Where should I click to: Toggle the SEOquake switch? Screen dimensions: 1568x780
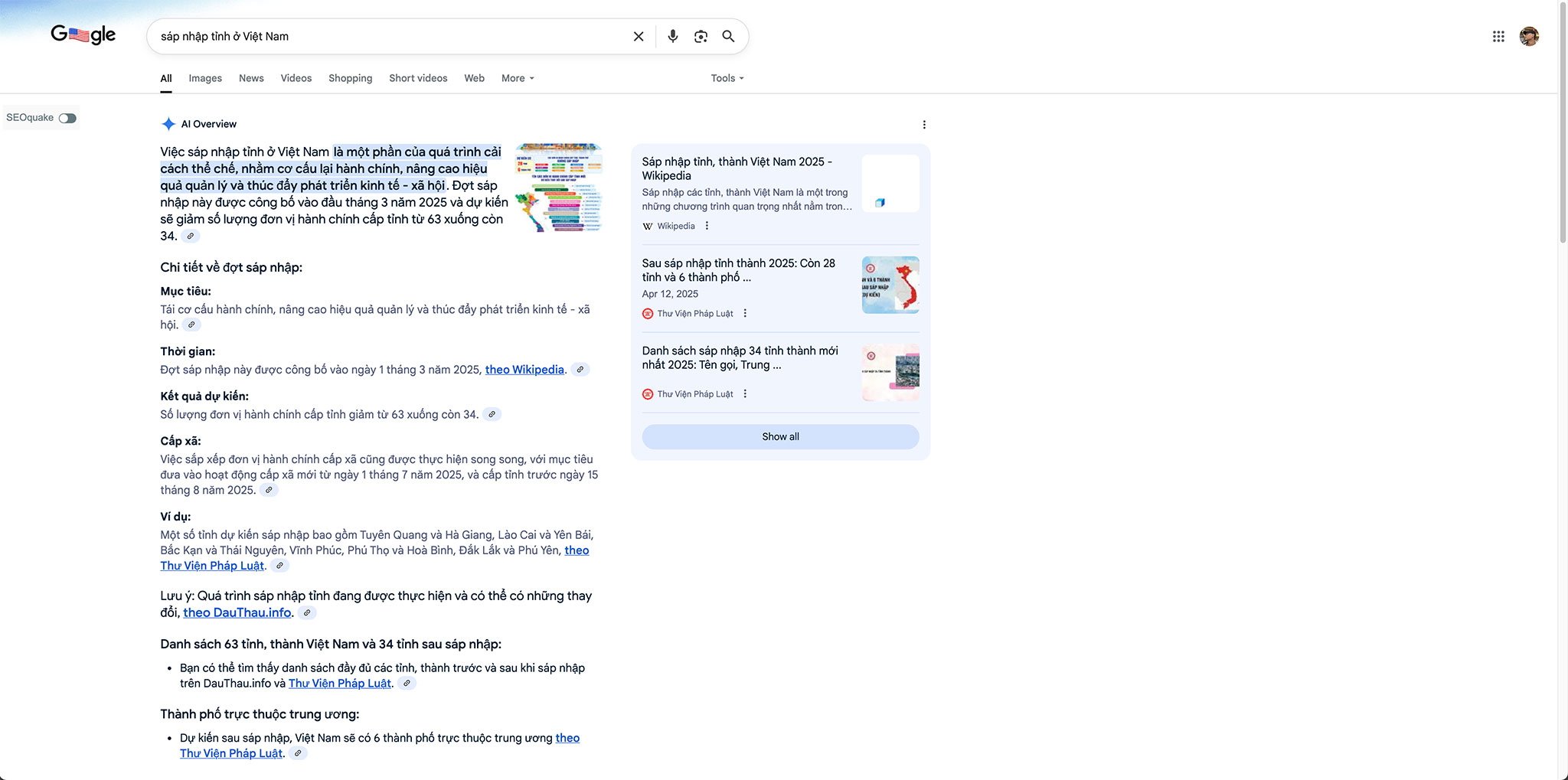click(x=67, y=118)
